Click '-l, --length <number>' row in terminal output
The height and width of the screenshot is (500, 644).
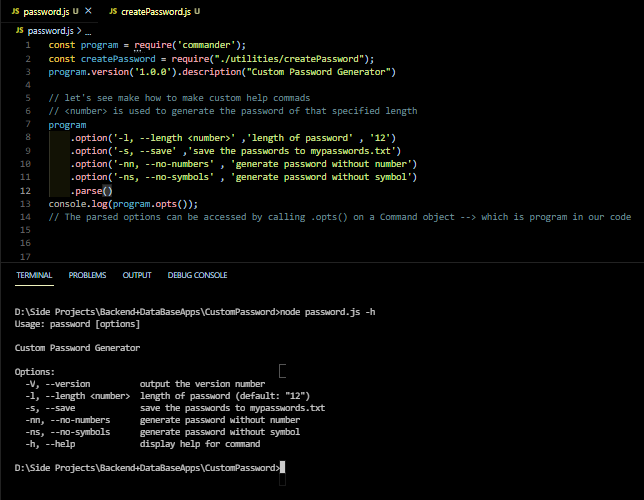(168, 396)
